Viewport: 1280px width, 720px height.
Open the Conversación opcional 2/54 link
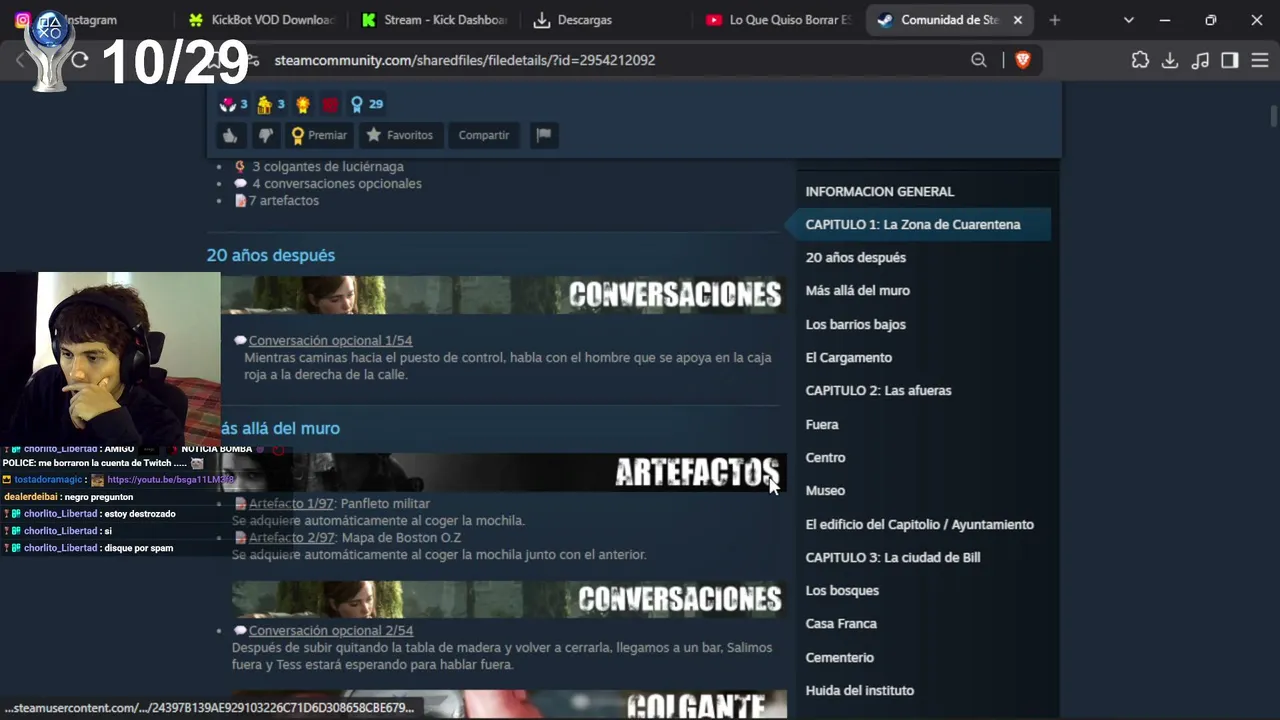[x=330, y=631]
